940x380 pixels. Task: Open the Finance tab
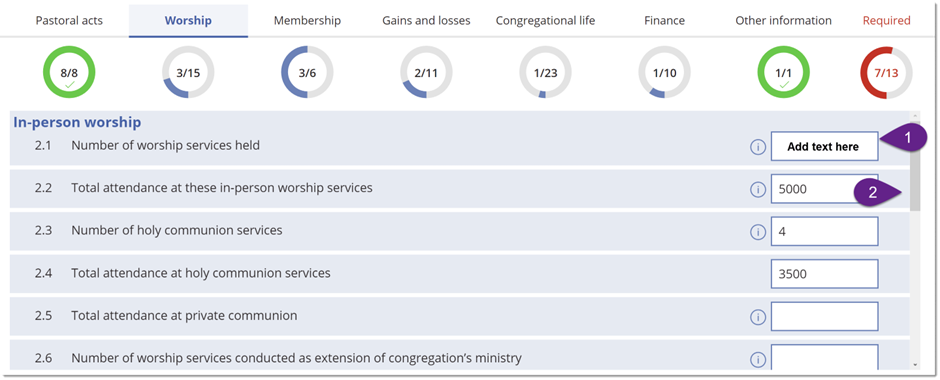coord(664,20)
